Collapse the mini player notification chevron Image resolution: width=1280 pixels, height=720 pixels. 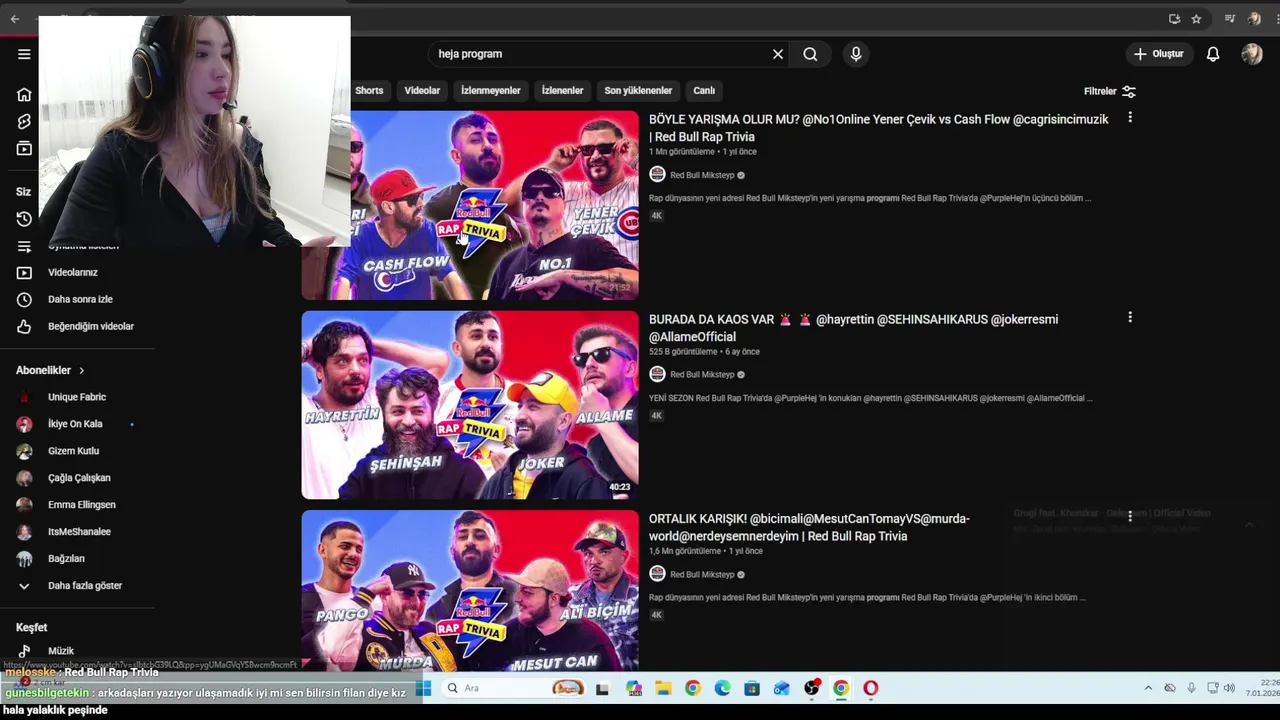click(x=1248, y=524)
